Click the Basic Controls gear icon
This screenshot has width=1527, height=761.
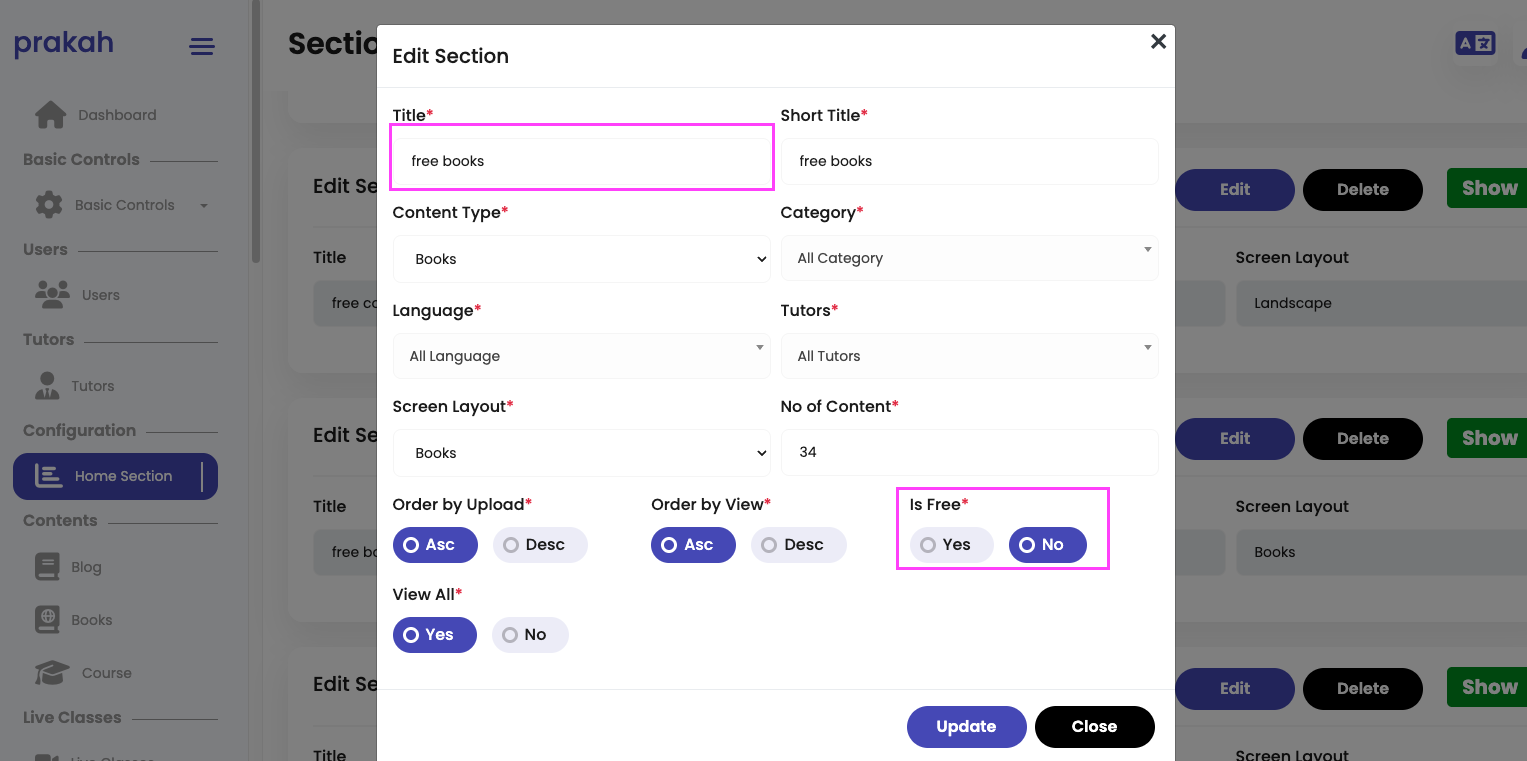[x=49, y=205]
